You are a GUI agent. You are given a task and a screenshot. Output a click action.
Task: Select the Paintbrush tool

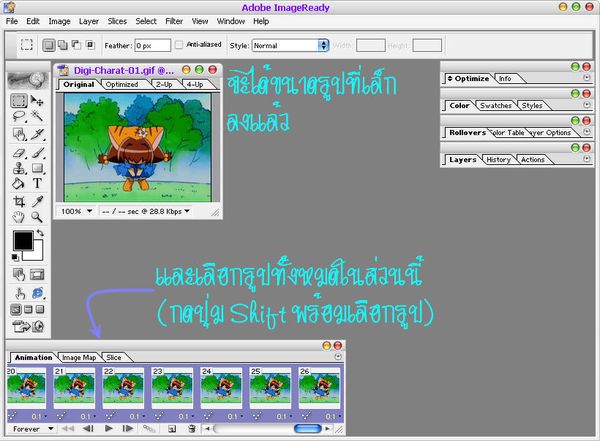point(37,153)
